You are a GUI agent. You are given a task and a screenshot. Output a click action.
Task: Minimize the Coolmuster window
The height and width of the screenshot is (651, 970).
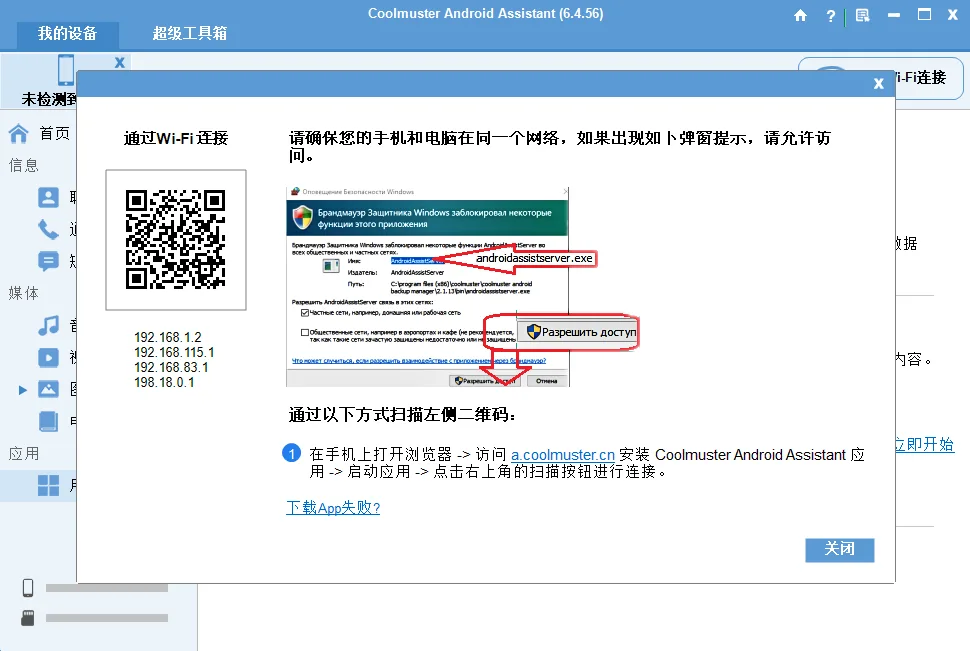(x=894, y=15)
